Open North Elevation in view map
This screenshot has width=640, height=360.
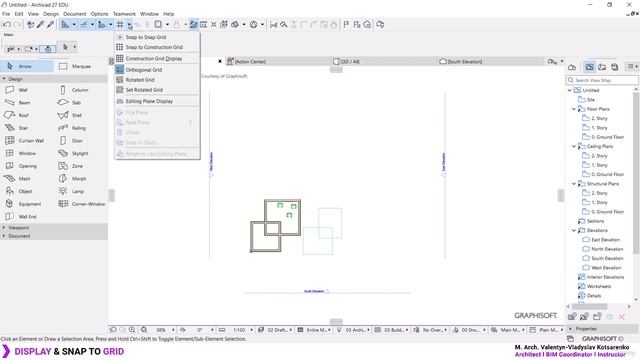607,249
